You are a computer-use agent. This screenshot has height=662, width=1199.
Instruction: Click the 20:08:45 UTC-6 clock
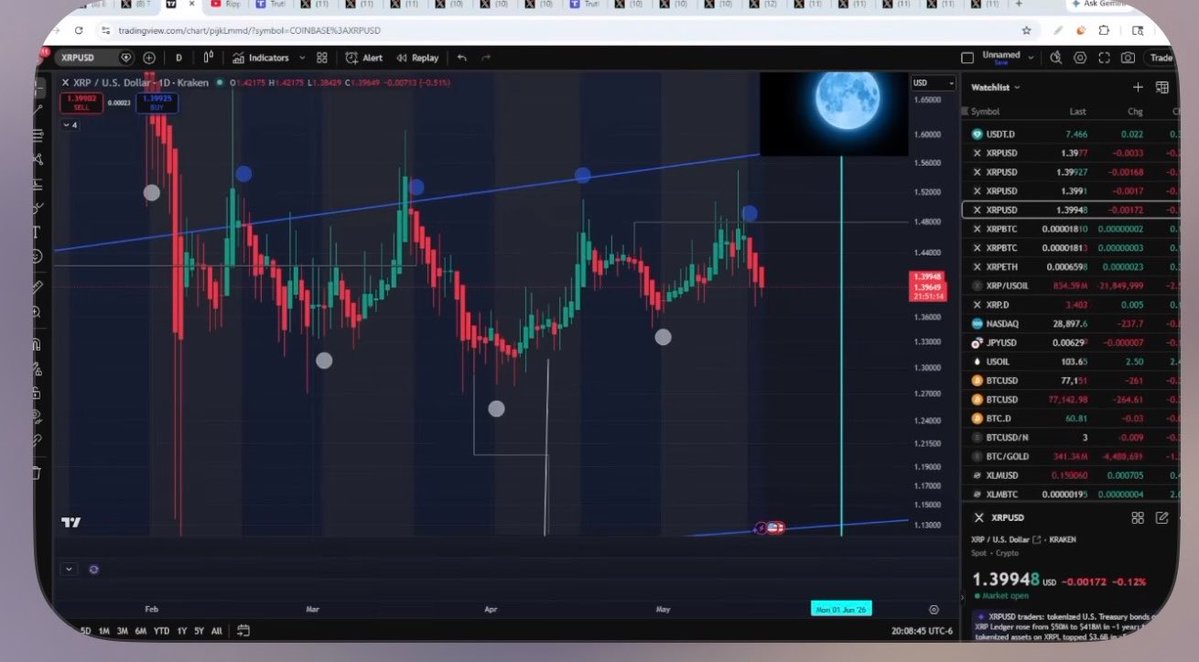pos(921,631)
